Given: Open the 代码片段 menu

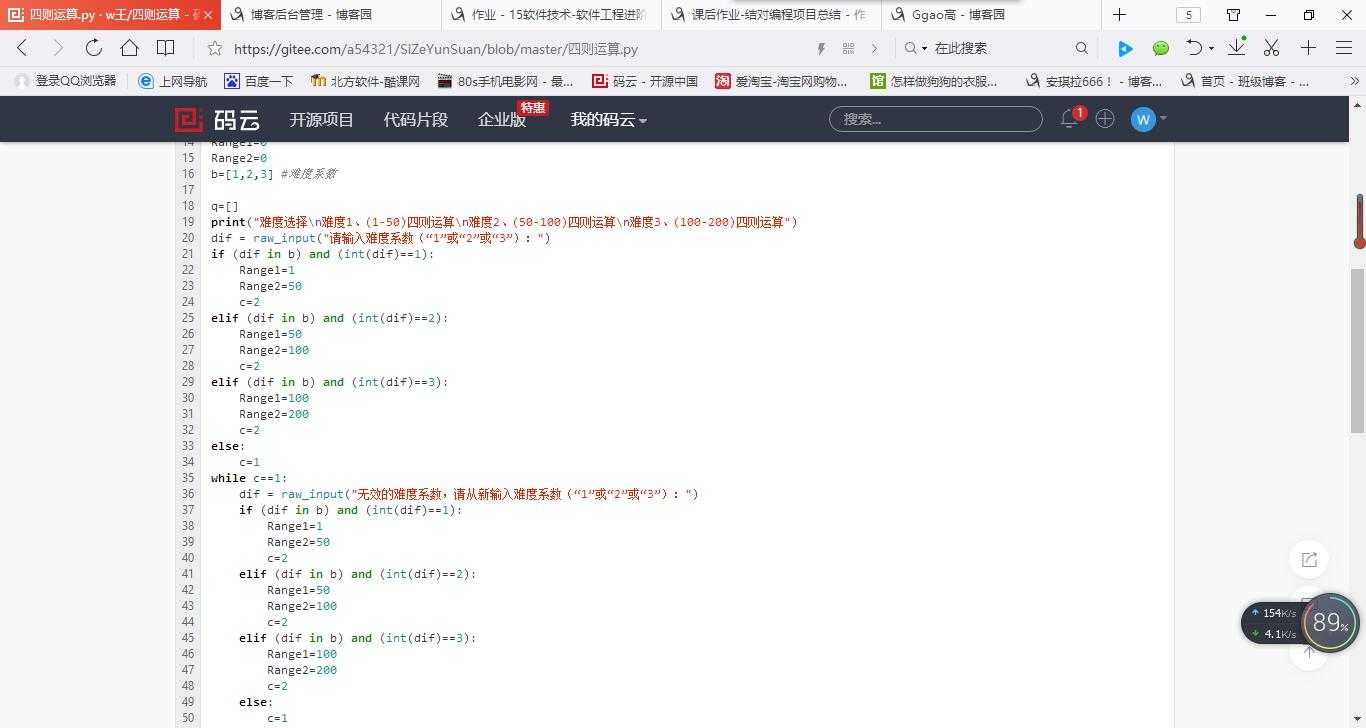Looking at the screenshot, I should (416, 120).
